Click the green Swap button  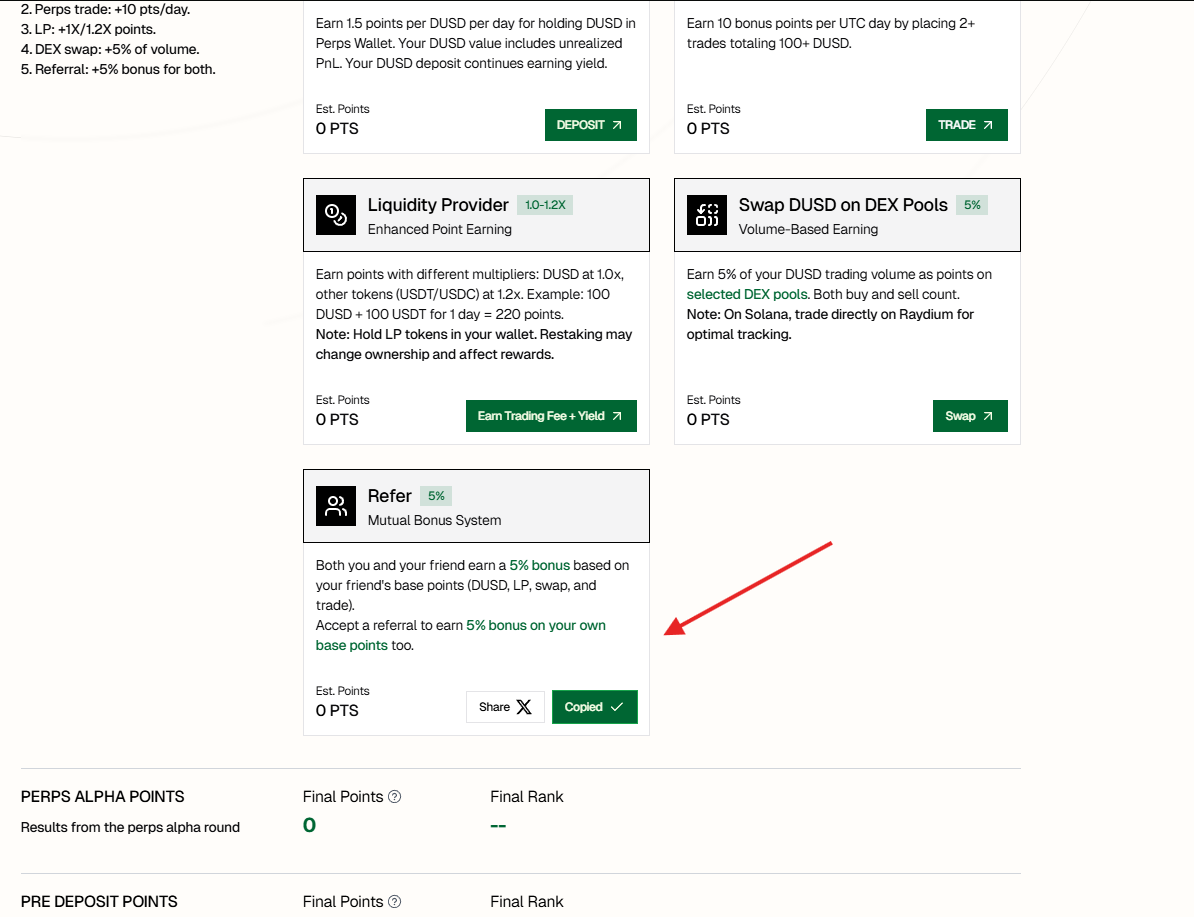click(x=969, y=416)
